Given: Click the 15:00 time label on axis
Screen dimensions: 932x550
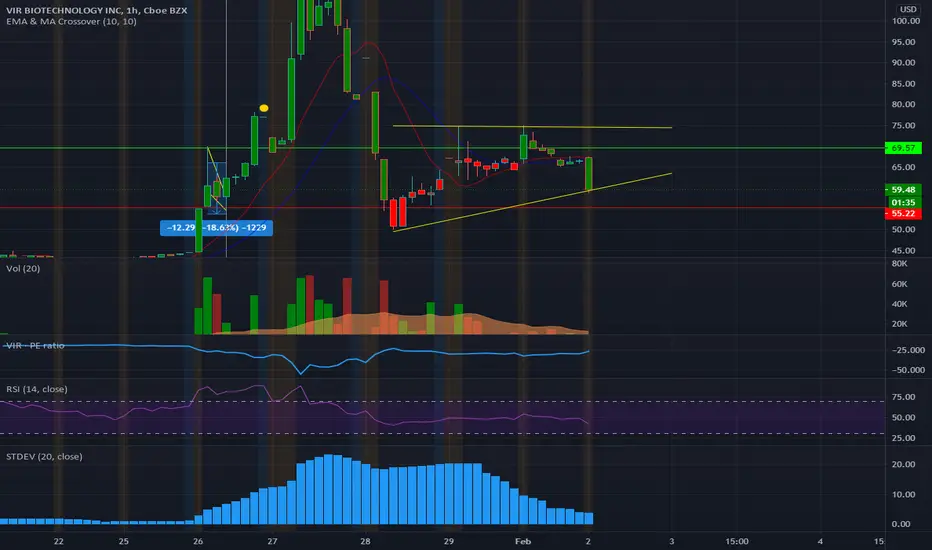Looking at the screenshot, I should click(736, 541).
